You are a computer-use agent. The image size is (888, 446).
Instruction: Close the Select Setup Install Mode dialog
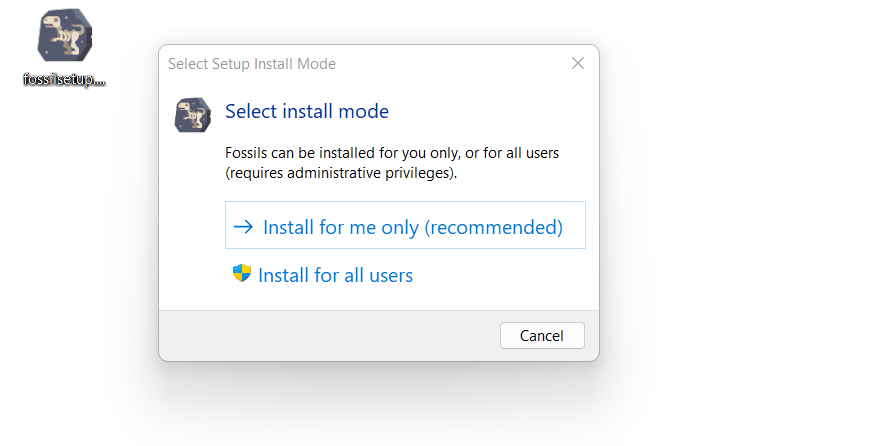pos(577,63)
